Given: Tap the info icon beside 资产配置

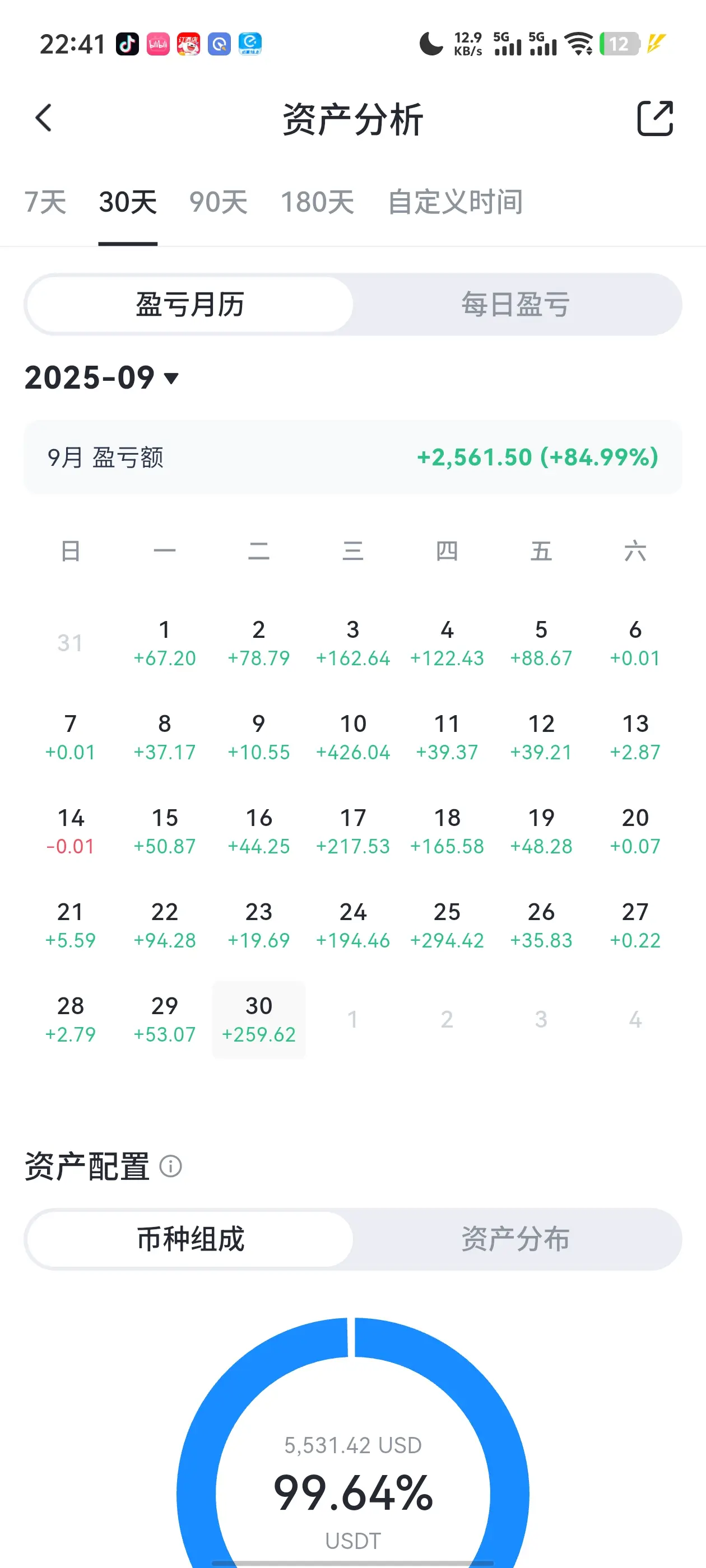Looking at the screenshot, I should [x=170, y=1166].
